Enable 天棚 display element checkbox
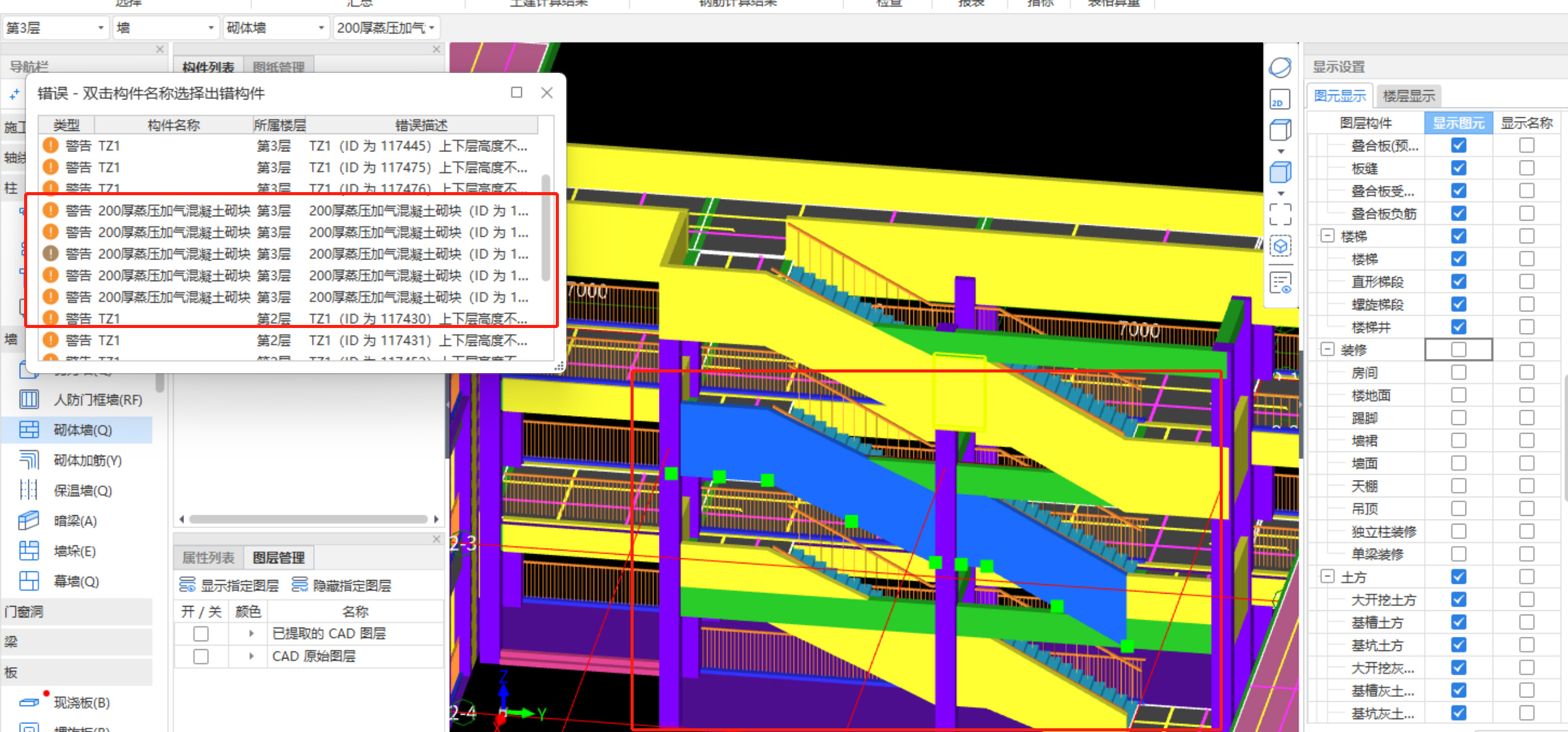The width and height of the screenshot is (1568, 732). pos(1459,486)
